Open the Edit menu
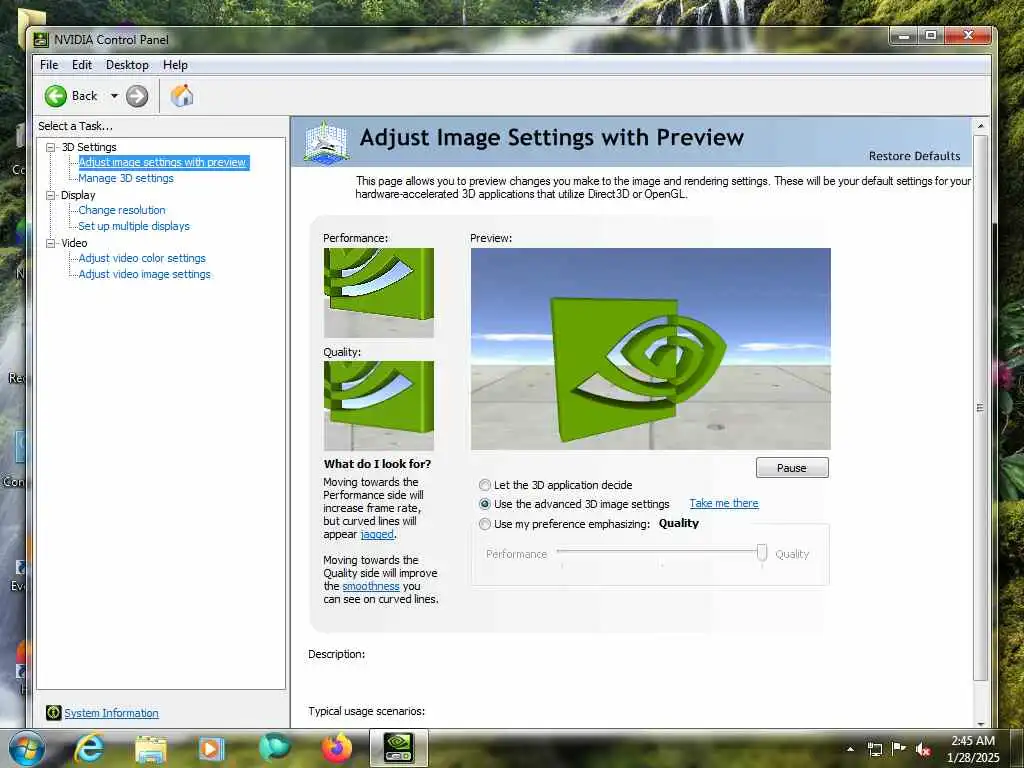This screenshot has height=768, width=1024. pos(82,65)
